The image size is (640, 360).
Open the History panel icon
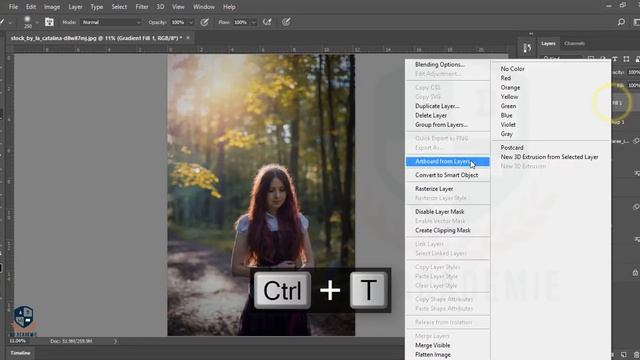click(x=527, y=48)
